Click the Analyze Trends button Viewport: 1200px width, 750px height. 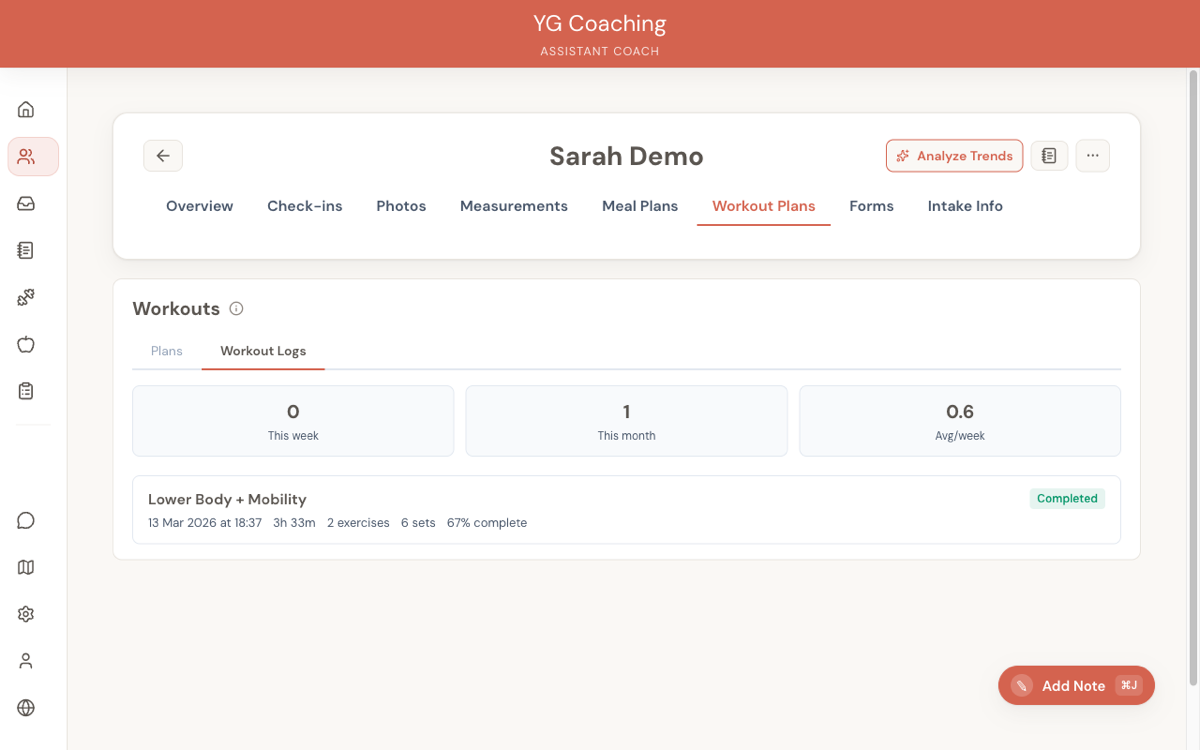pos(954,155)
